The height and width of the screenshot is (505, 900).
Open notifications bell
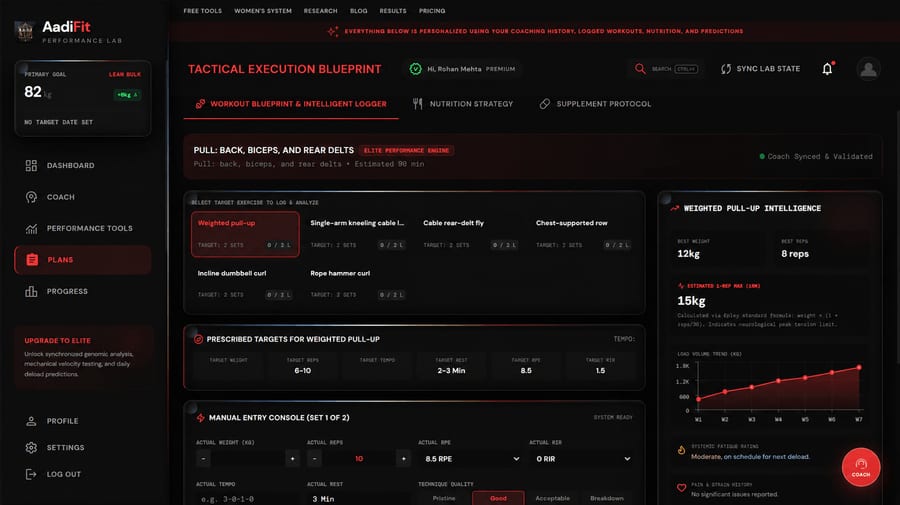pos(827,69)
